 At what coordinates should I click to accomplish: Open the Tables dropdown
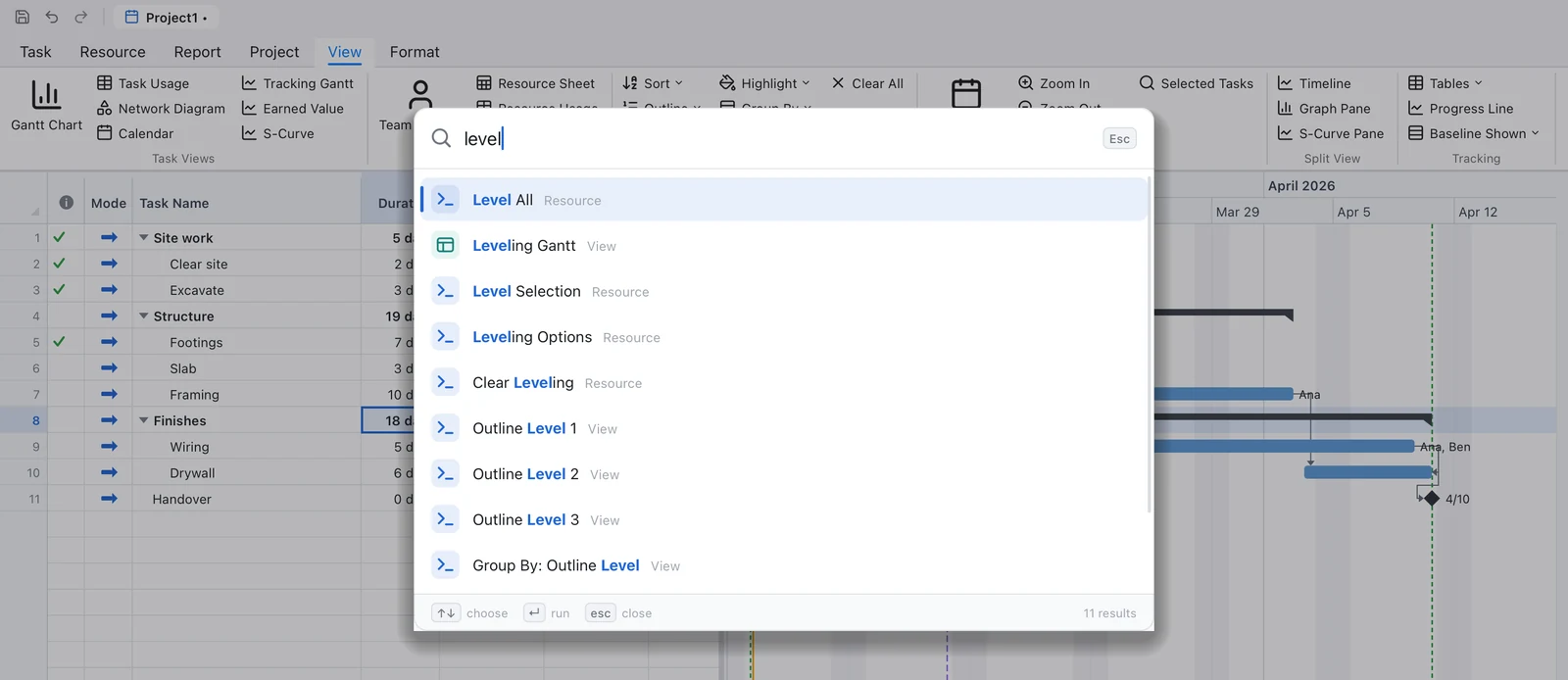1445,83
